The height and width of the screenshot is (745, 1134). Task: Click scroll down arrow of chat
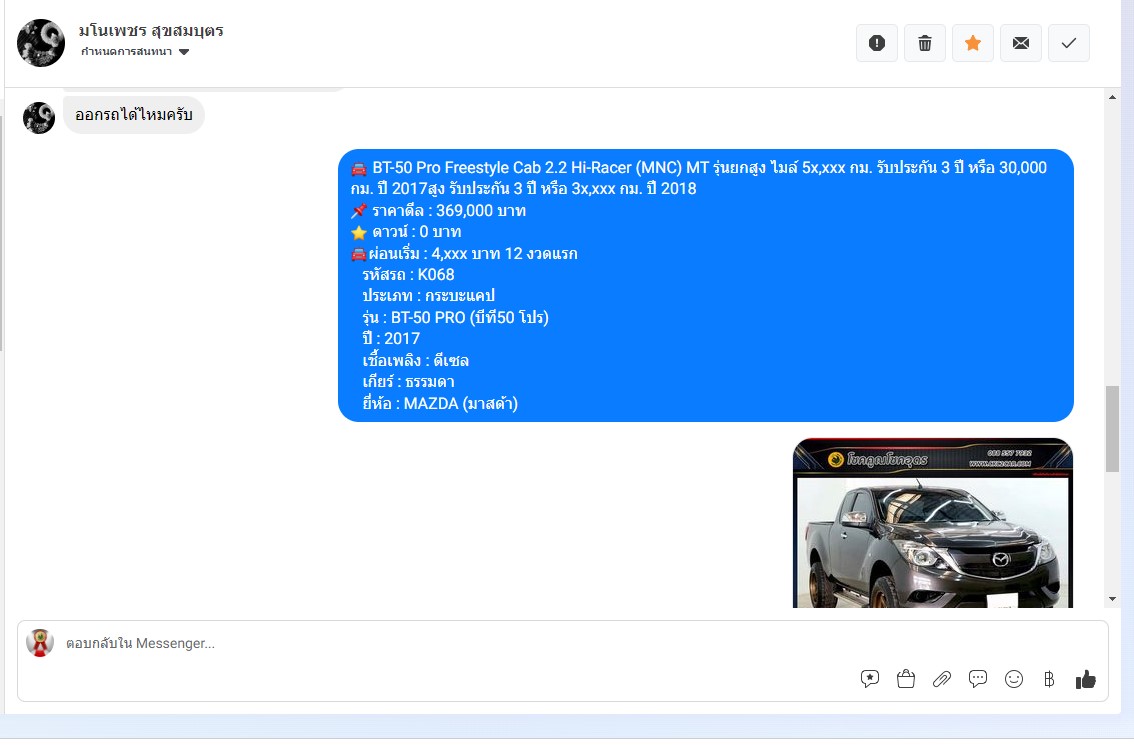click(x=1112, y=599)
